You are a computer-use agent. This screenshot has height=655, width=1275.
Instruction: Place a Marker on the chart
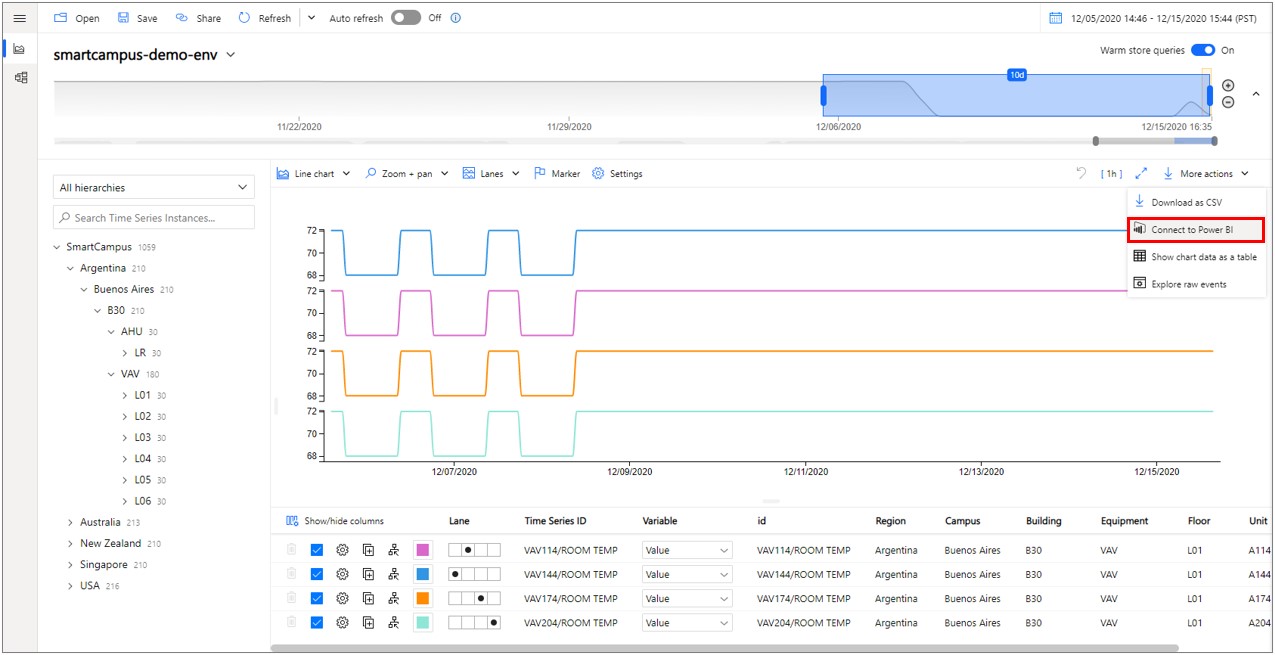[x=556, y=173]
